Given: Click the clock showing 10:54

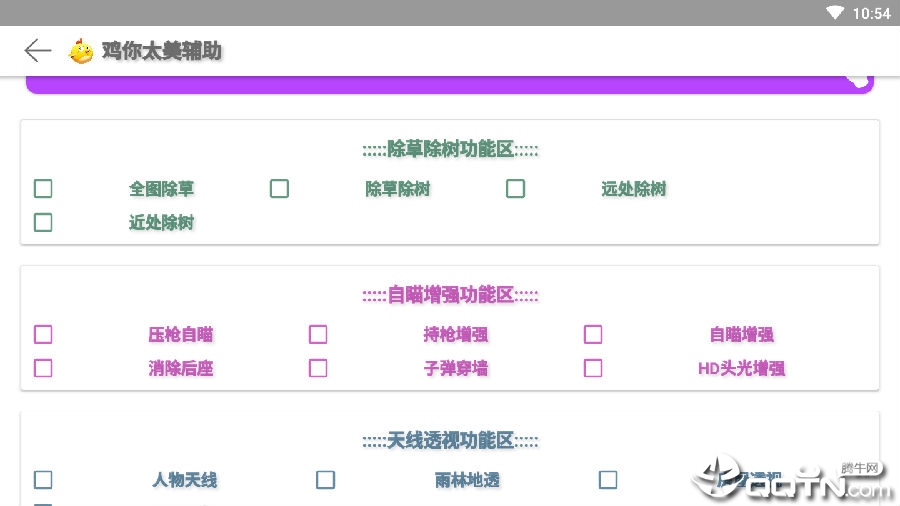Looking at the screenshot, I should click(x=871, y=13).
